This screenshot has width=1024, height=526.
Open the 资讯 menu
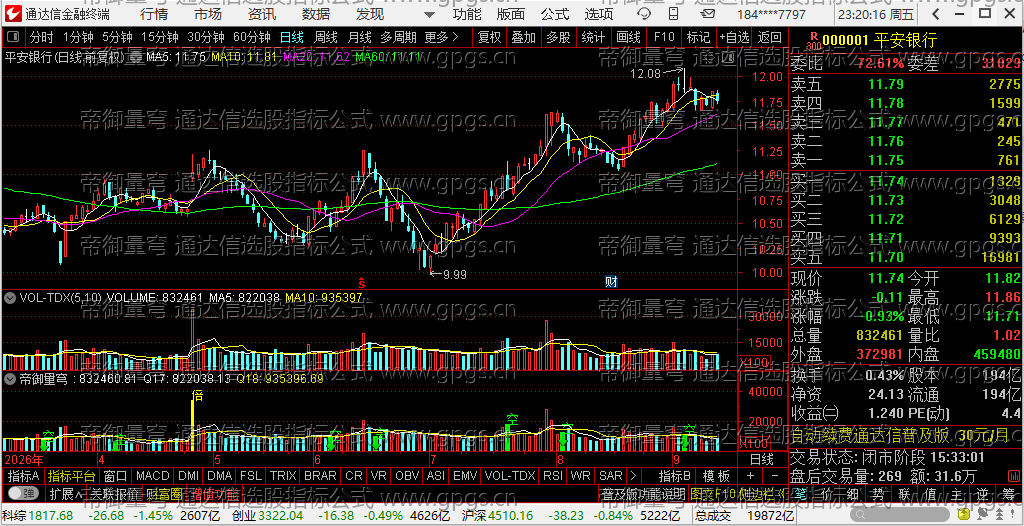click(261, 14)
